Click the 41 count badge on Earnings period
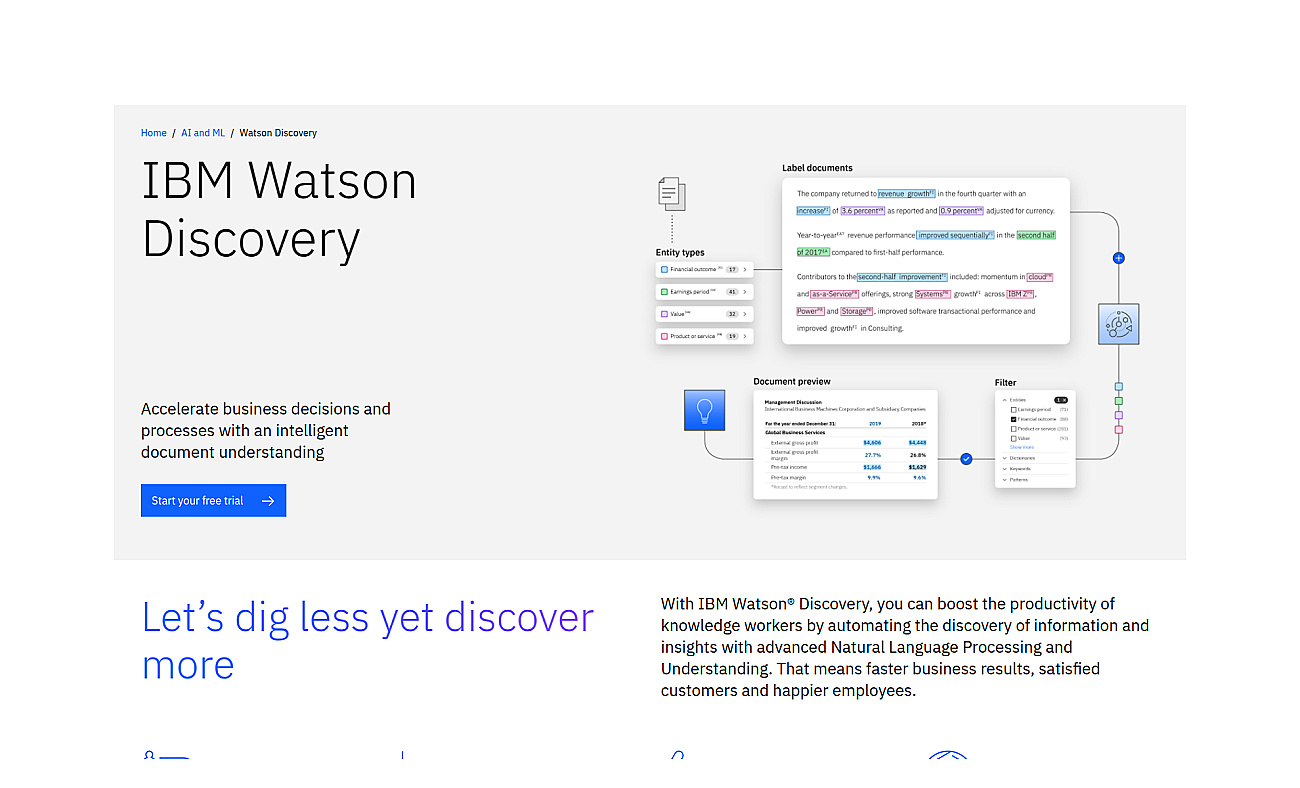The height and width of the screenshot is (788, 1300). tap(732, 292)
